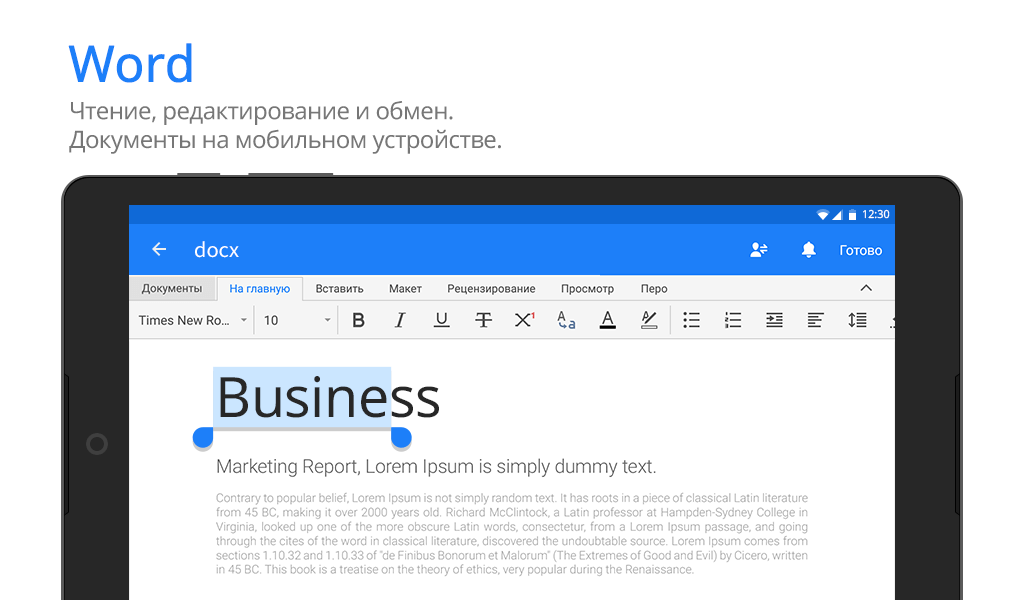Tap the Готово button

pyautogui.click(x=860, y=250)
